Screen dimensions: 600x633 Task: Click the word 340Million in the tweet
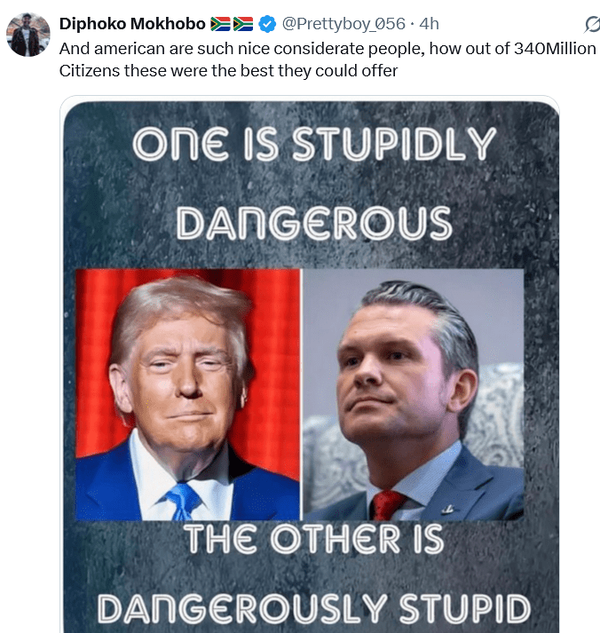555,48
